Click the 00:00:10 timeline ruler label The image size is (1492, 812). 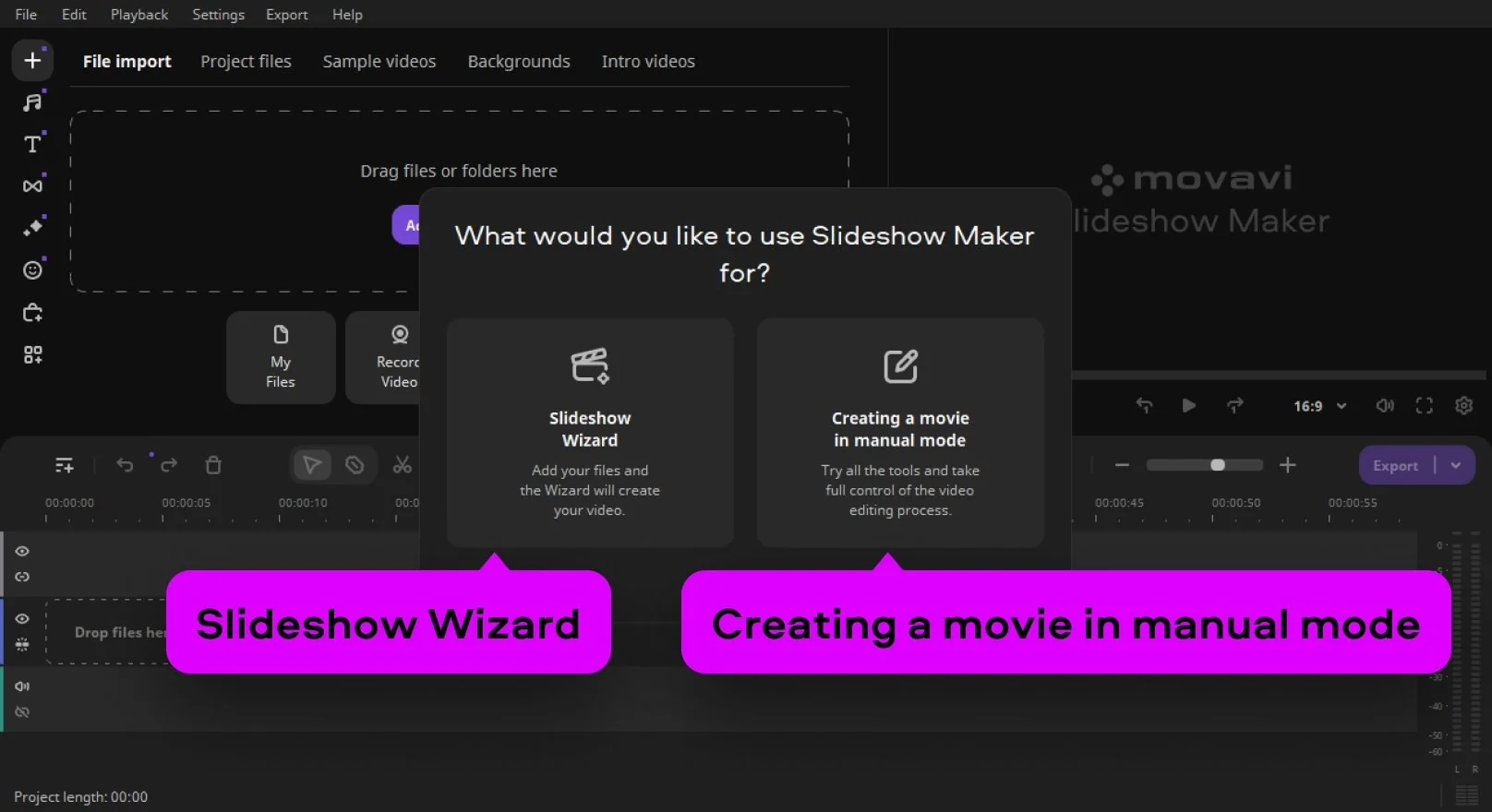point(303,503)
